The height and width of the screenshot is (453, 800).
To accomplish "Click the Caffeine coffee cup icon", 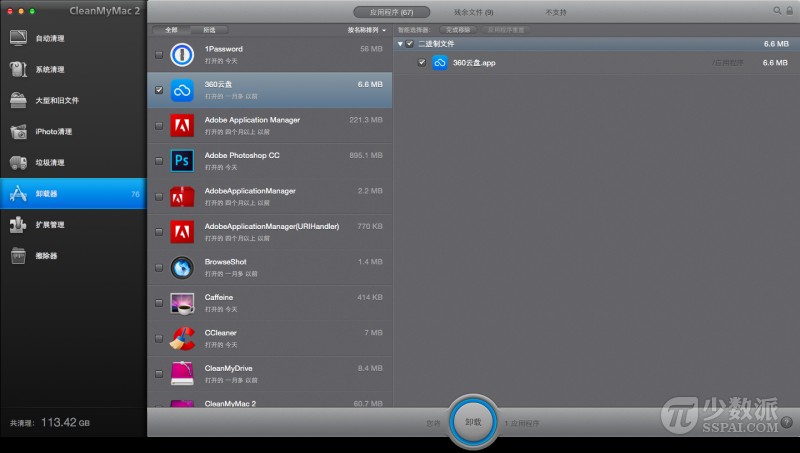I will coord(182,303).
